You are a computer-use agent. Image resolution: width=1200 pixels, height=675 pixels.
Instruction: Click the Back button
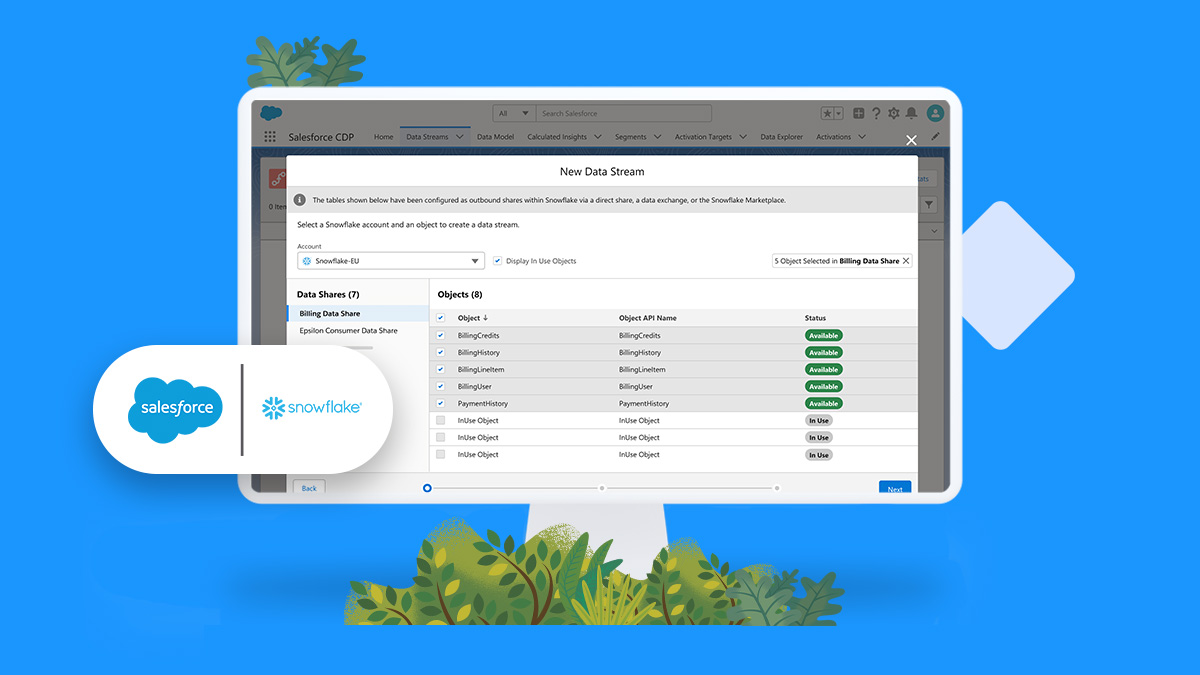click(308, 487)
